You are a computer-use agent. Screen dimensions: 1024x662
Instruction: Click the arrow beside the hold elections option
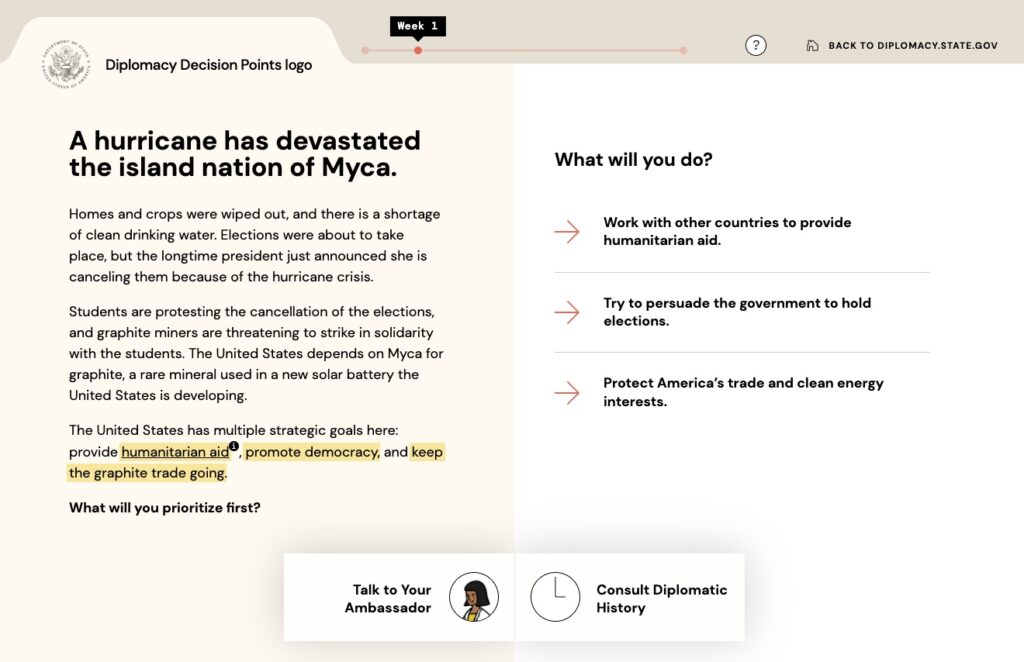(567, 312)
